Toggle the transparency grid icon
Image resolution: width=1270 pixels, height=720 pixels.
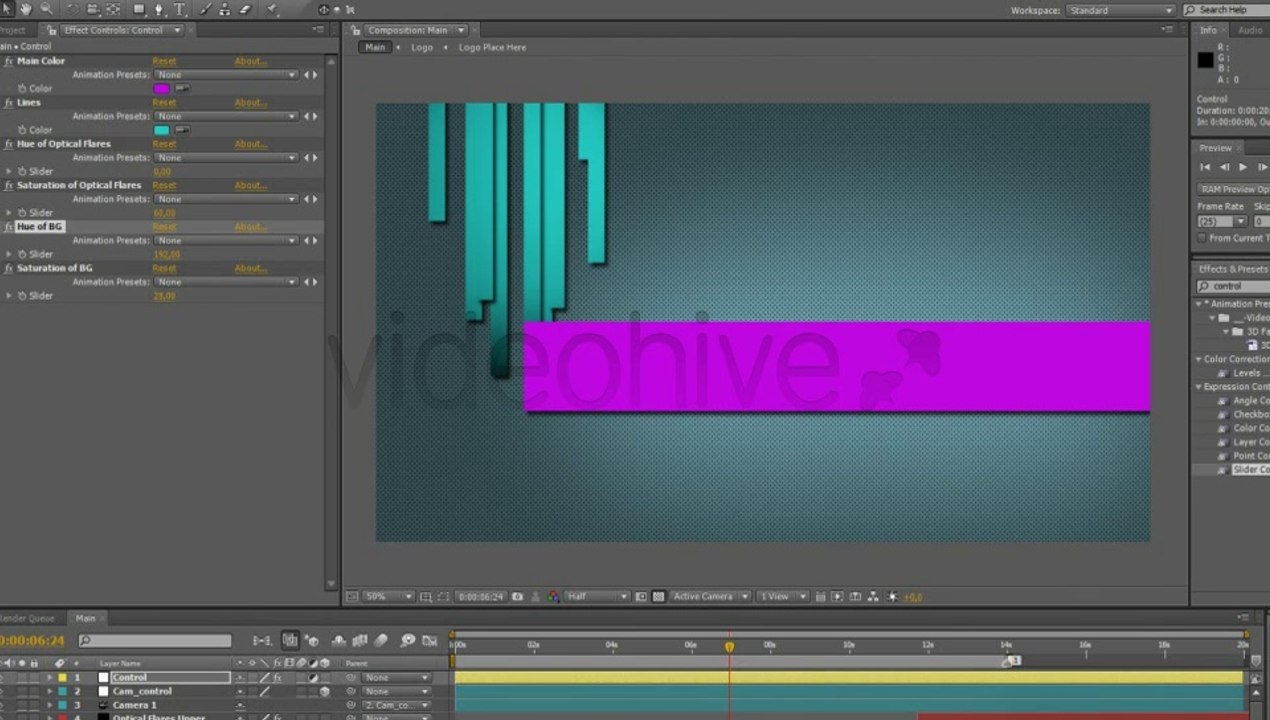click(x=659, y=596)
